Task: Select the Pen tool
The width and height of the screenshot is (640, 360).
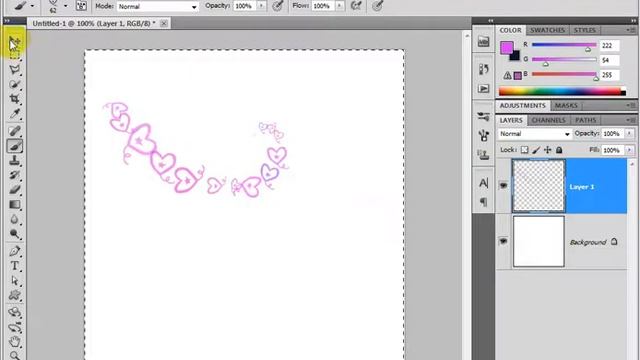Action: (15, 251)
